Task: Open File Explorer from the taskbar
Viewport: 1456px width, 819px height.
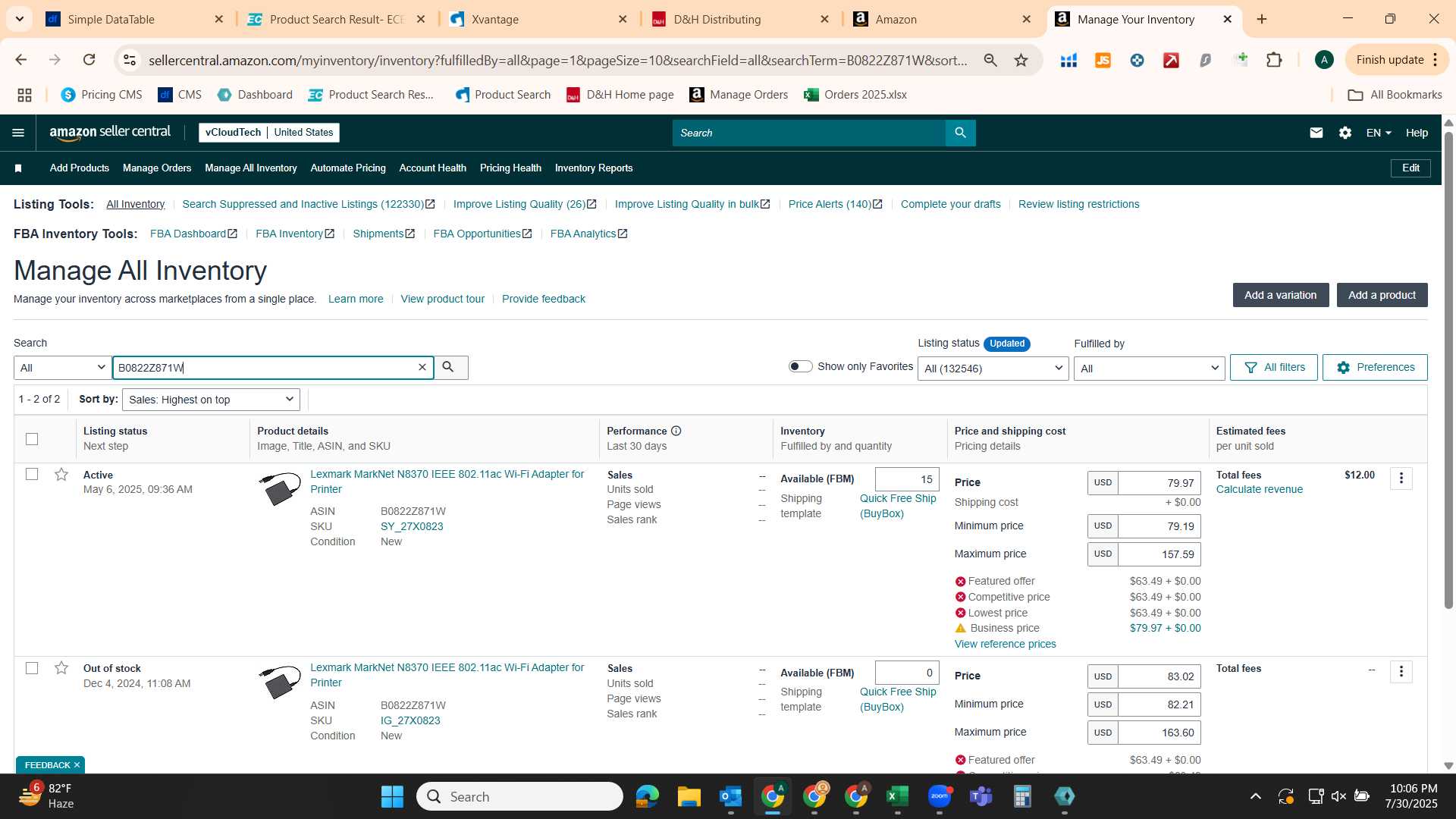Action: [689, 796]
